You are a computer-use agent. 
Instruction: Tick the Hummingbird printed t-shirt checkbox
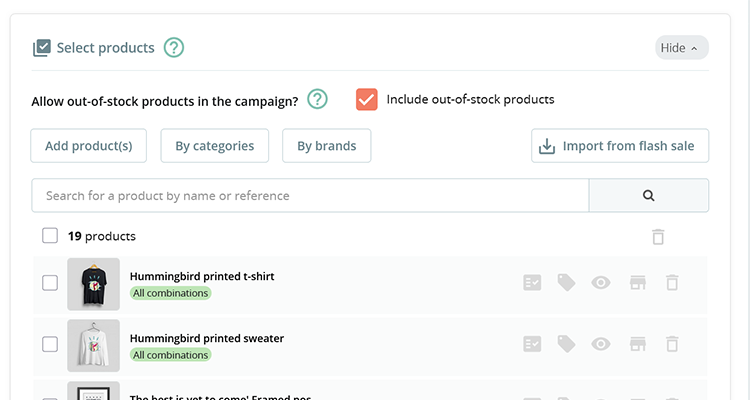pyautogui.click(x=50, y=283)
